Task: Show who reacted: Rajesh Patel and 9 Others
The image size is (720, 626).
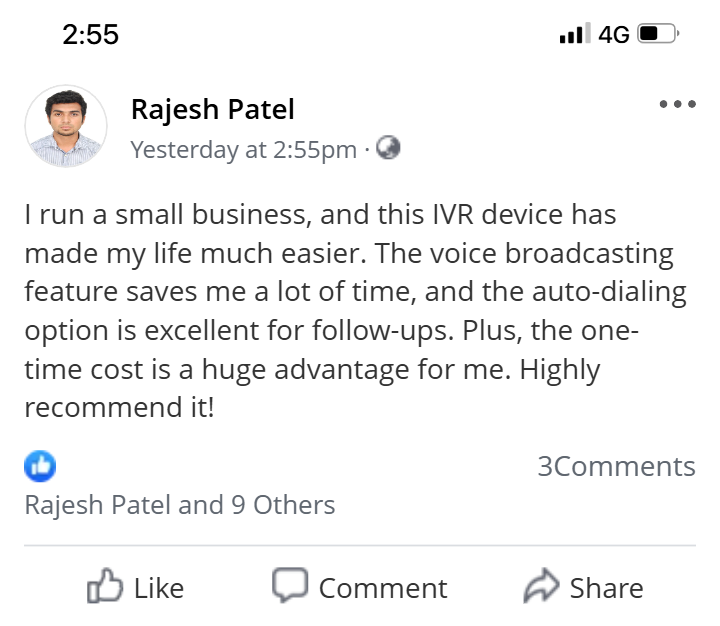Action: 180,505
